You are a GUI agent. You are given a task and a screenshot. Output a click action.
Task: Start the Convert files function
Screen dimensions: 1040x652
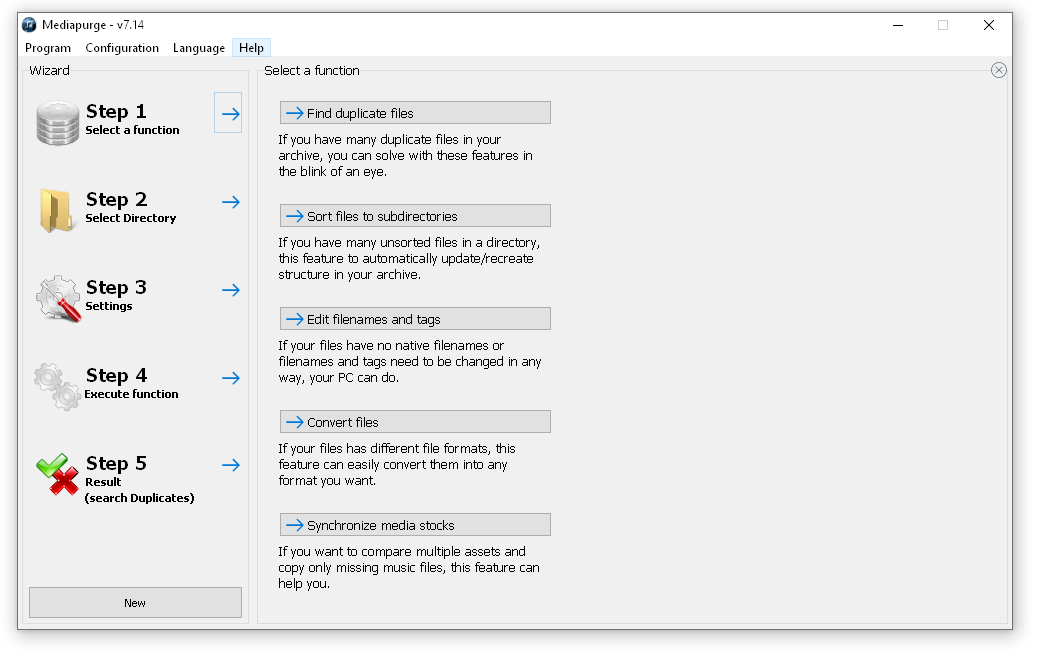point(415,422)
